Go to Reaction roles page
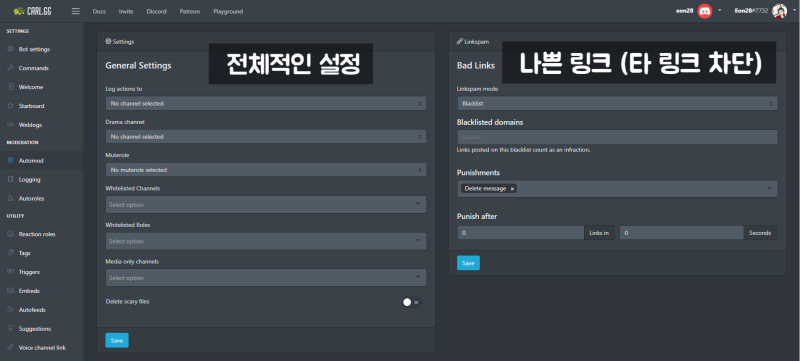Image resolution: width=800 pixels, height=361 pixels. [x=37, y=234]
